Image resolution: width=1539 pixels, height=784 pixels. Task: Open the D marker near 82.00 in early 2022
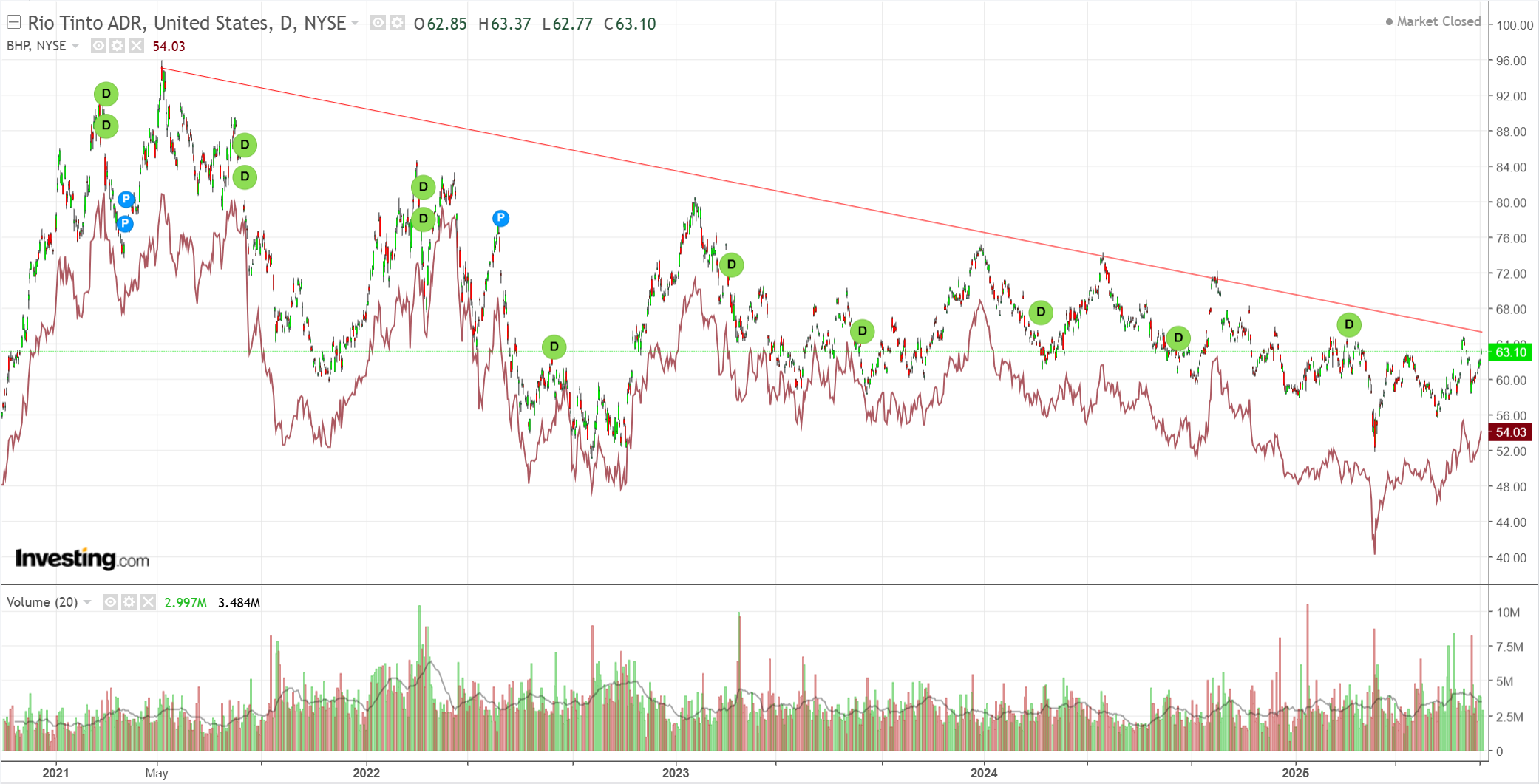tap(423, 187)
